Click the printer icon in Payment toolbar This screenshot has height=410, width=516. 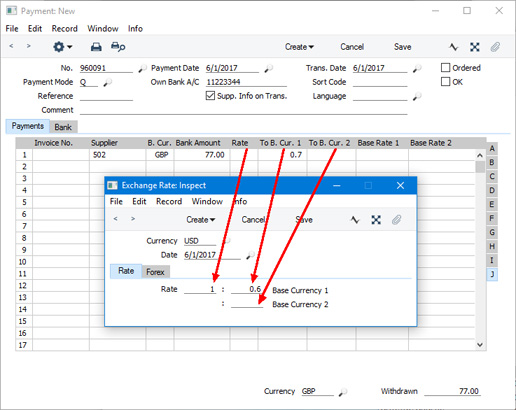tap(96, 47)
